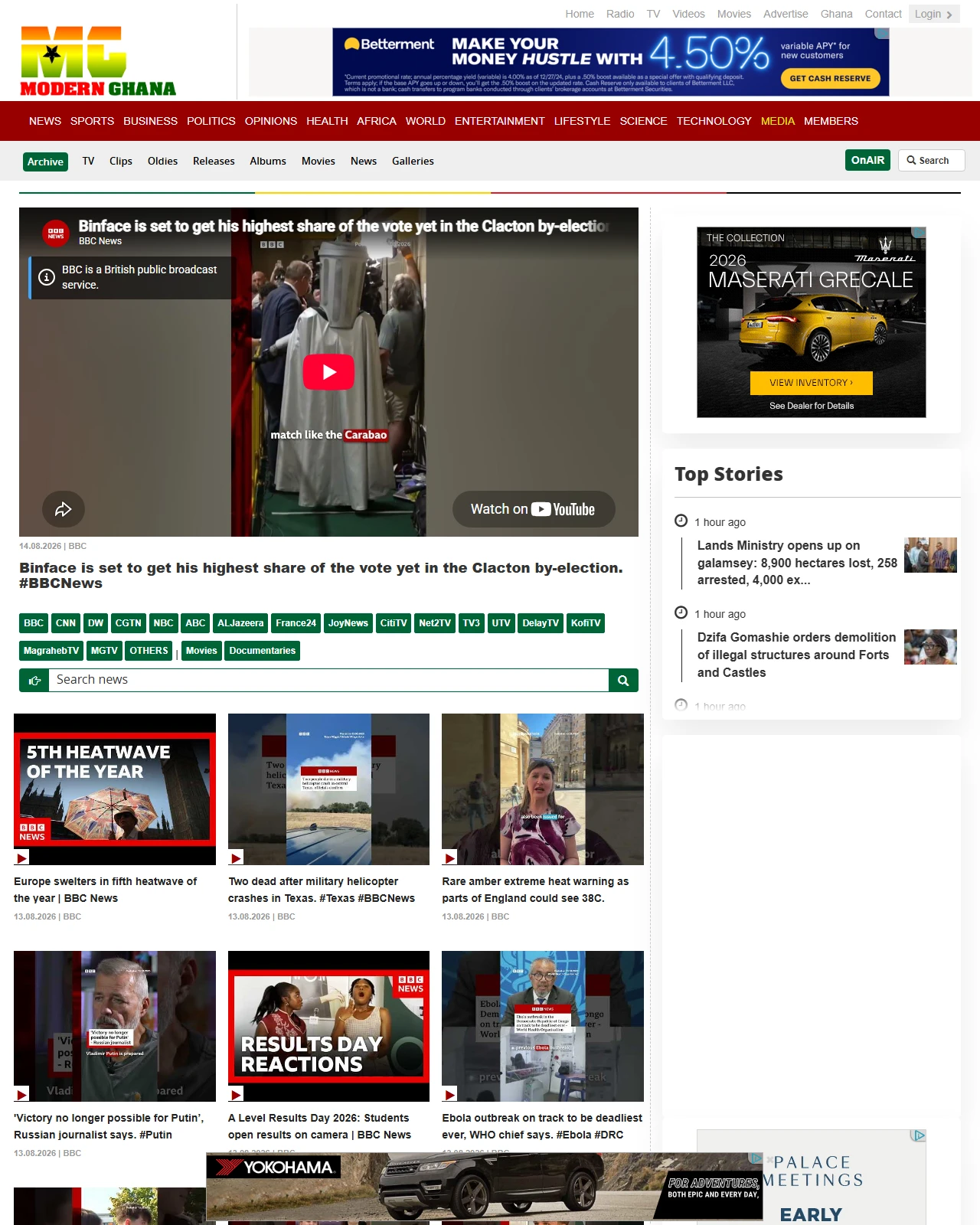Switch to the Oldies tab
The image size is (980, 1225).
pyautogui.click(x=162, y=161)
